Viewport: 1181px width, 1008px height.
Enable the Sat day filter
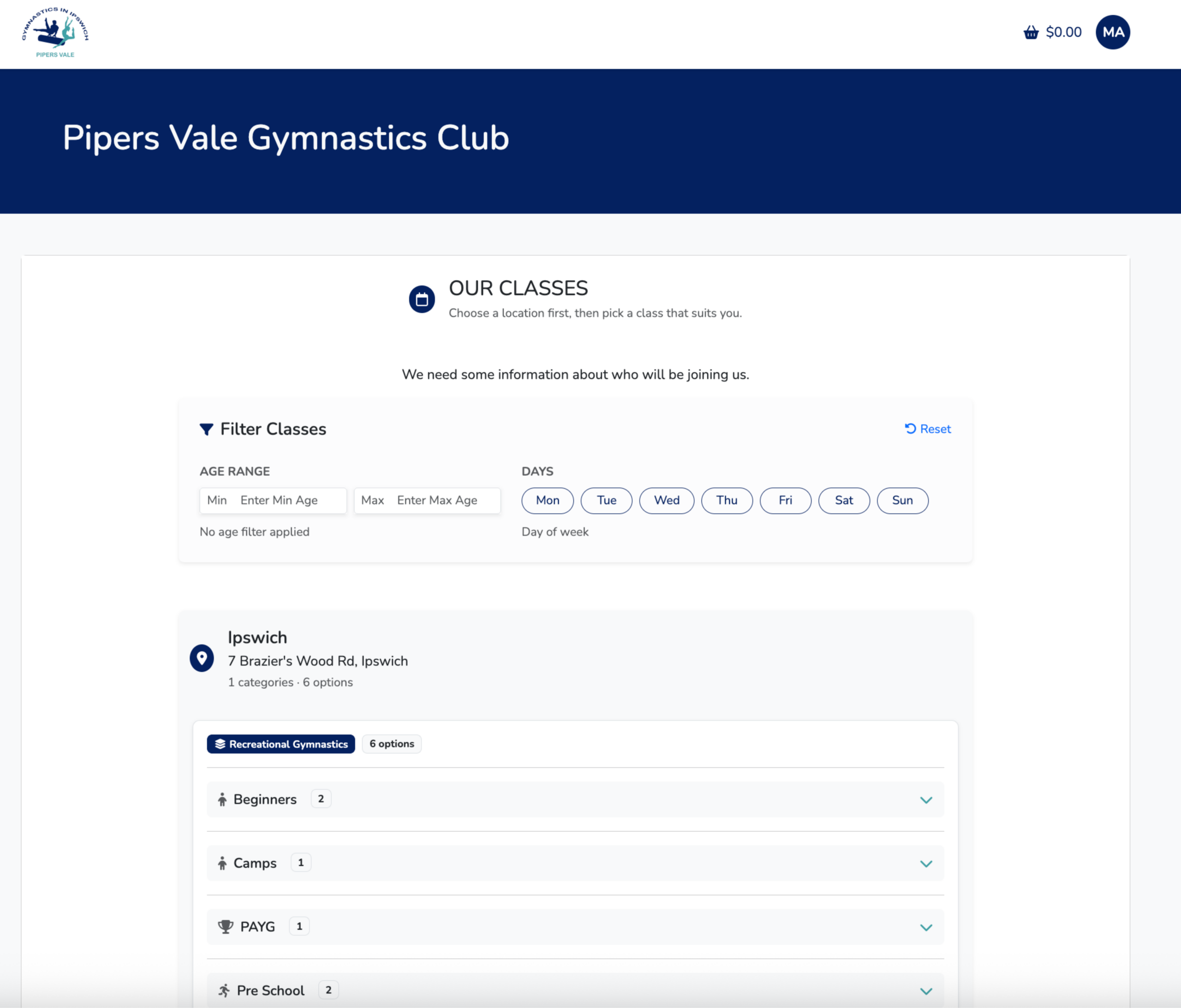[844, 501]
